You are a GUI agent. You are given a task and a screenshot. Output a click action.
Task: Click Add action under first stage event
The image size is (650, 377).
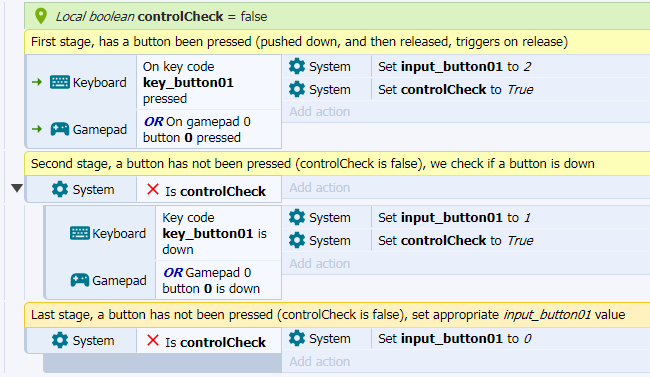click(320, 112)
